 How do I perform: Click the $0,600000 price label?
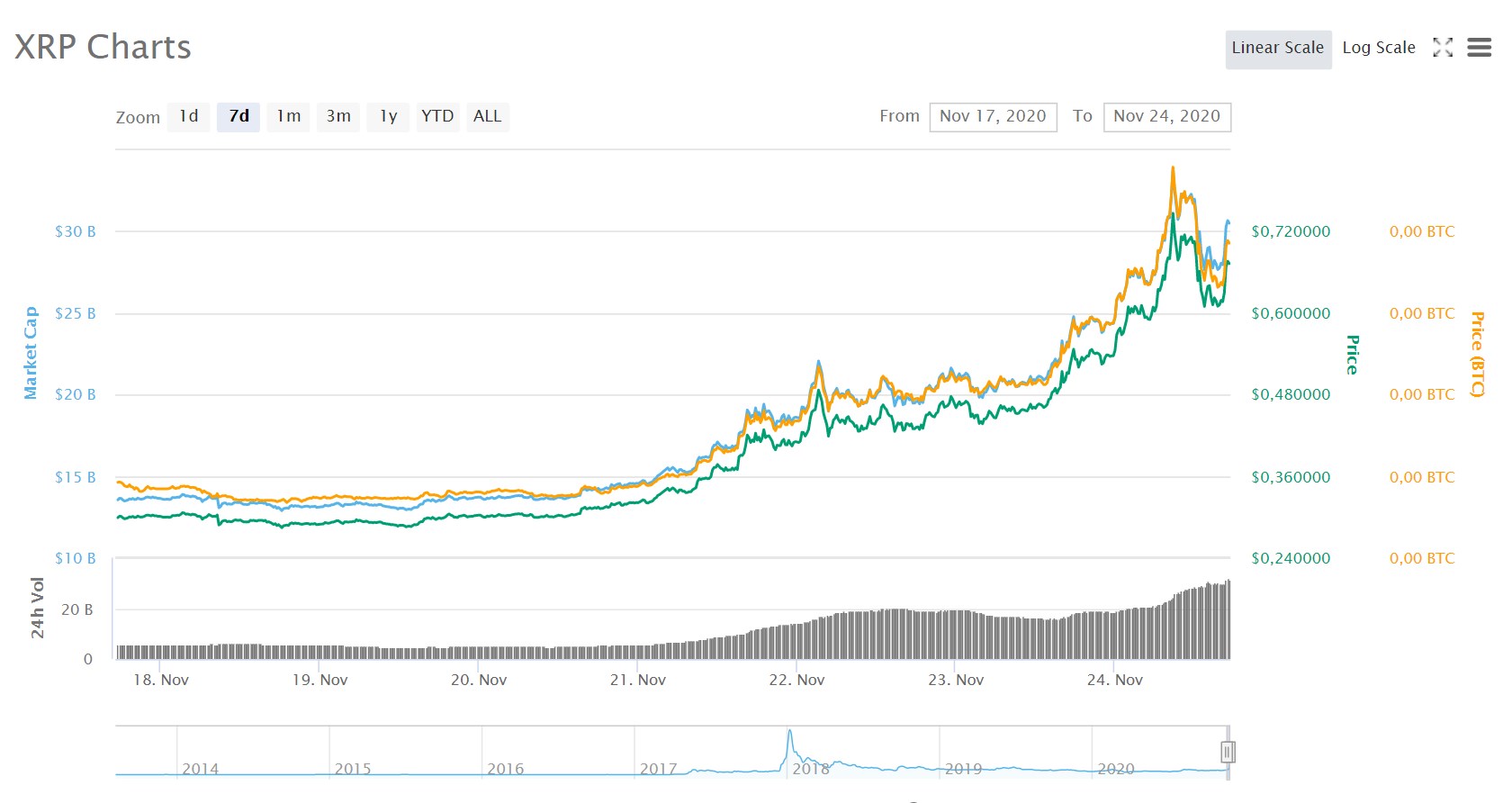[1291, 313]
